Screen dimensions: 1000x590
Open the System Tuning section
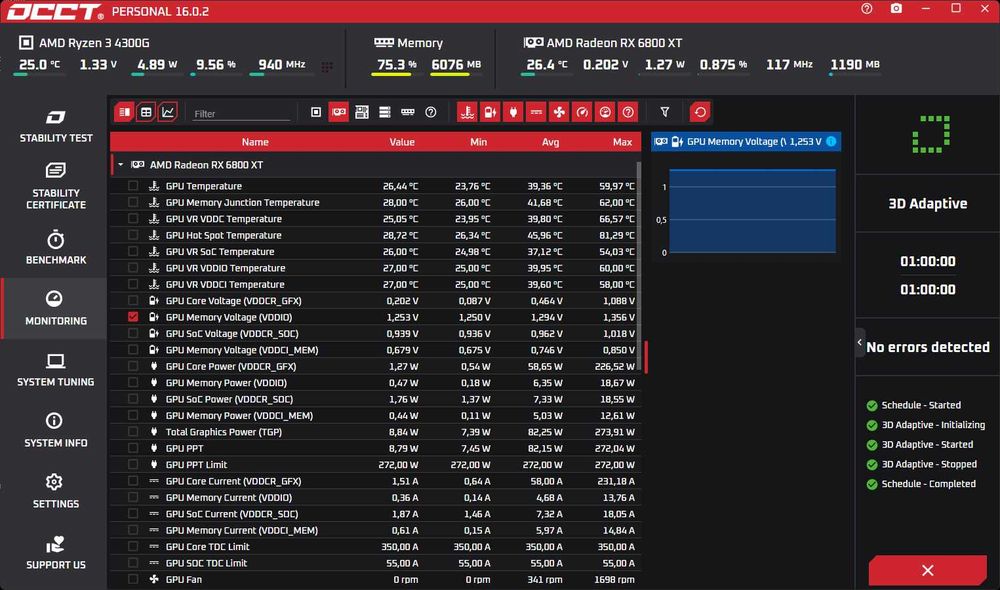coord(55,370)
